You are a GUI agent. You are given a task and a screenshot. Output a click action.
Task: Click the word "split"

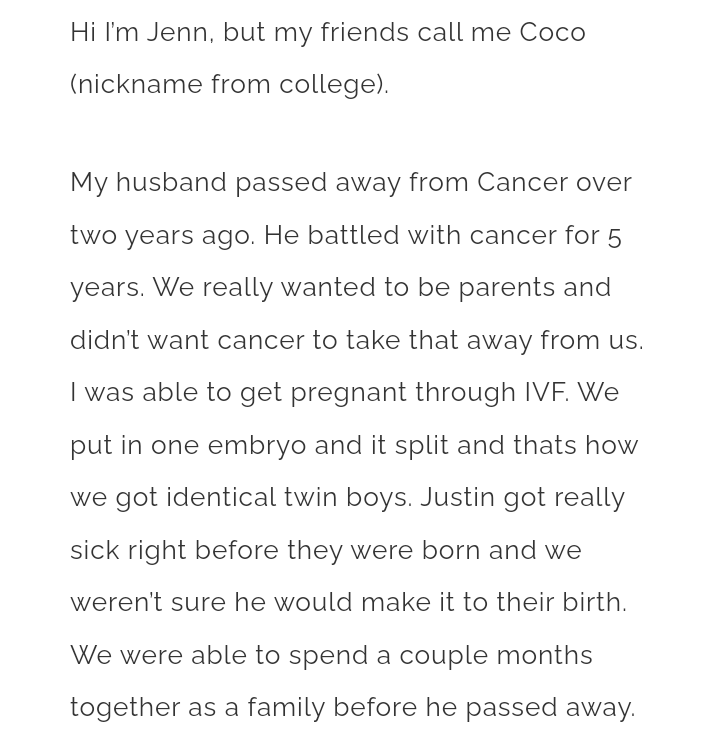point(421,445)
